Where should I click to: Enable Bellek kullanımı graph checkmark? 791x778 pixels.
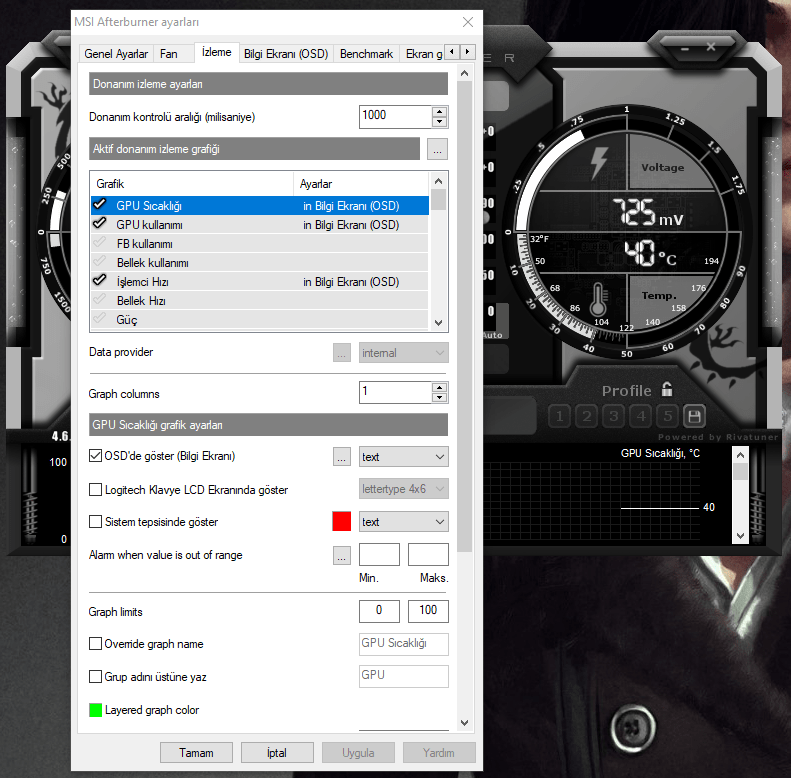click(100, 261)
